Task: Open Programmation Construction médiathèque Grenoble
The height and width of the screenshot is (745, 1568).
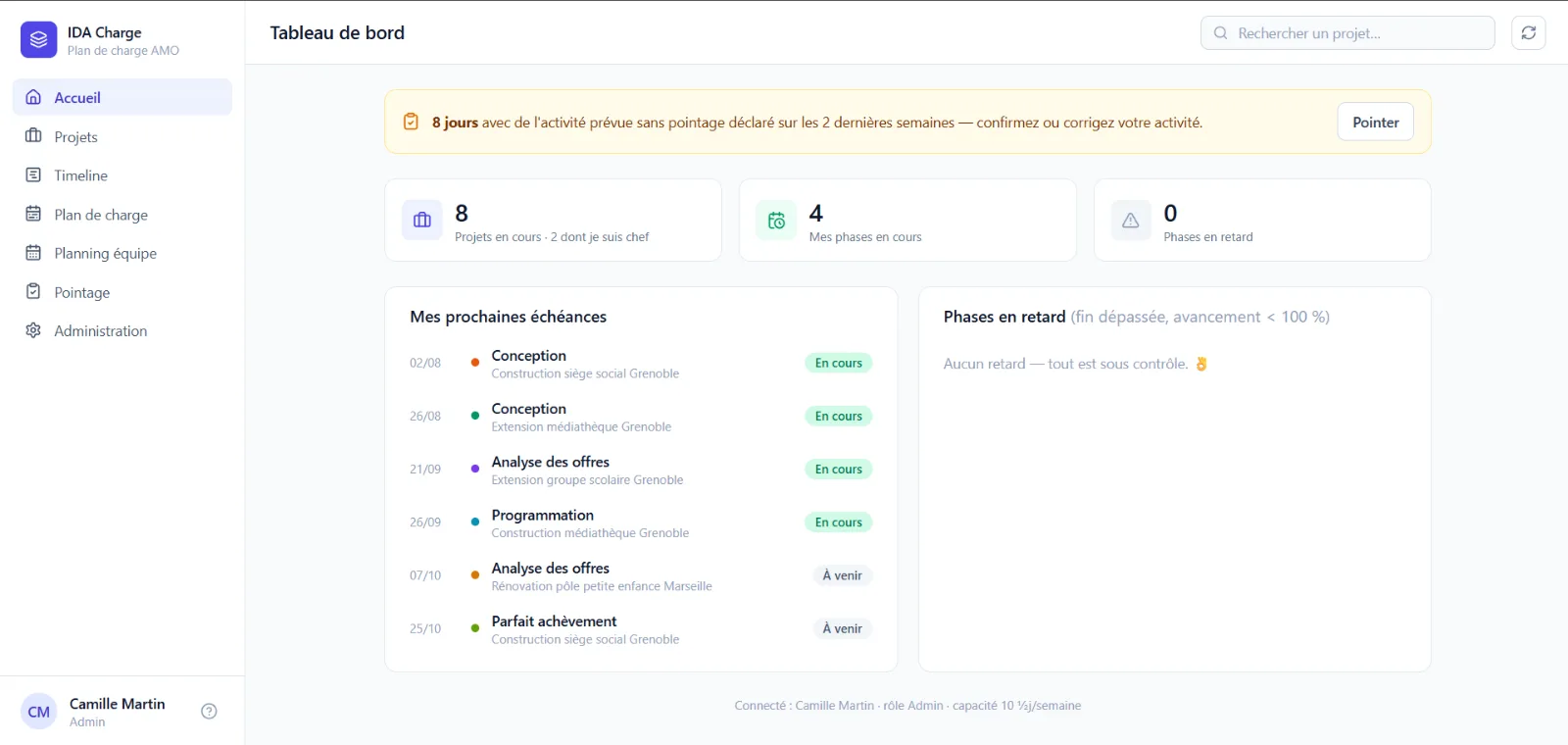Action: [x=641, y=521]
